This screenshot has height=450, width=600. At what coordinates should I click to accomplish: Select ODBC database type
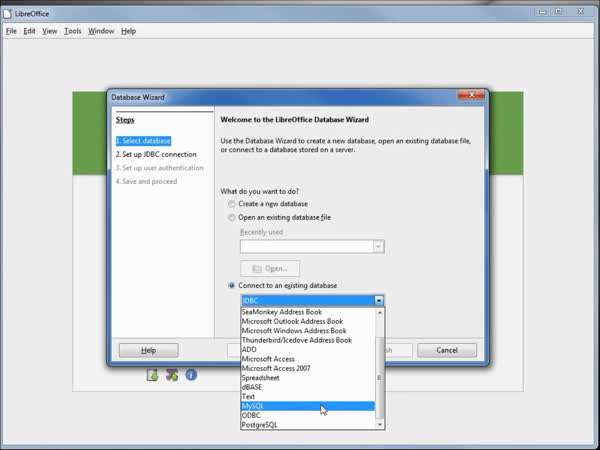308,415
